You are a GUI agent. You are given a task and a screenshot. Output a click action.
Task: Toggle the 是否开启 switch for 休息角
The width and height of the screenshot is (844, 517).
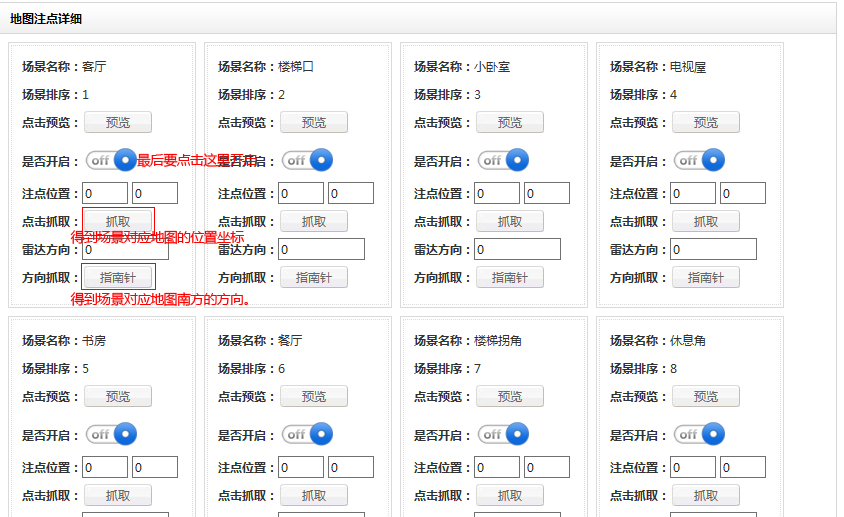tap(699, 434)
